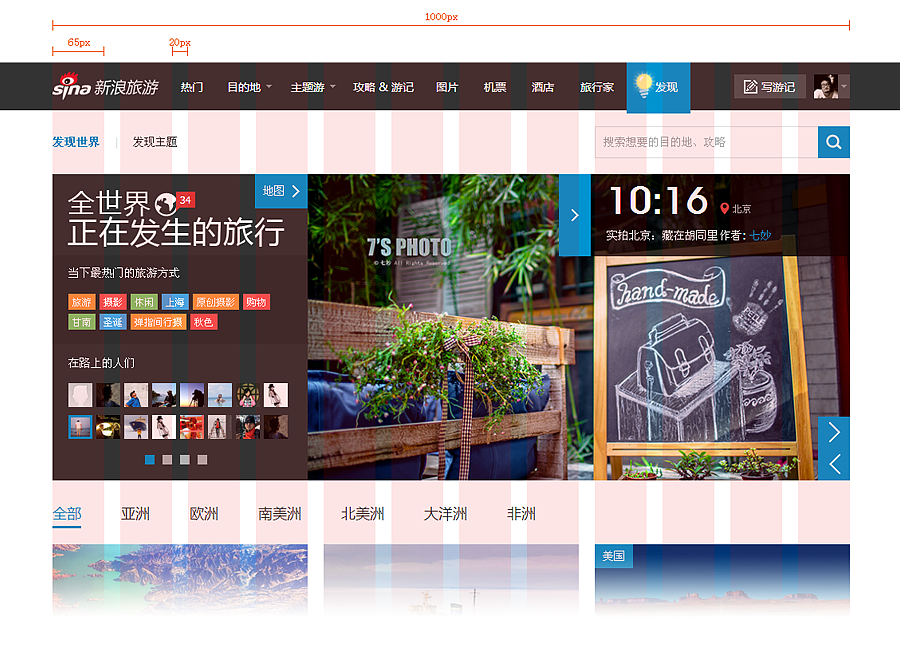Select the second pagination dot
900x657 pixels.
167,460
